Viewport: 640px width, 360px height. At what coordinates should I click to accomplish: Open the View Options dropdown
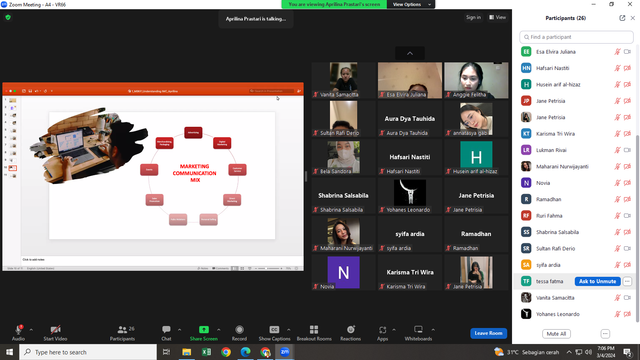coord(411,4)
